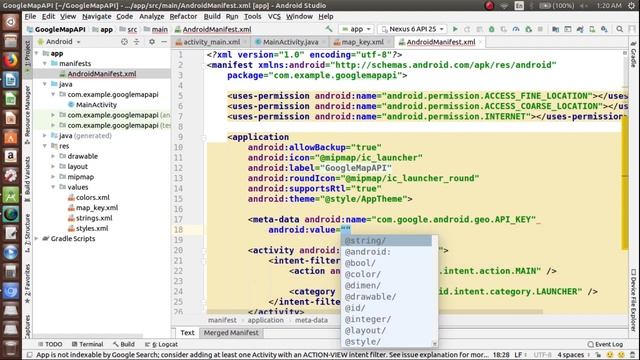
Task: Open colors.xml in project tree
Action: tap(93, 198)
